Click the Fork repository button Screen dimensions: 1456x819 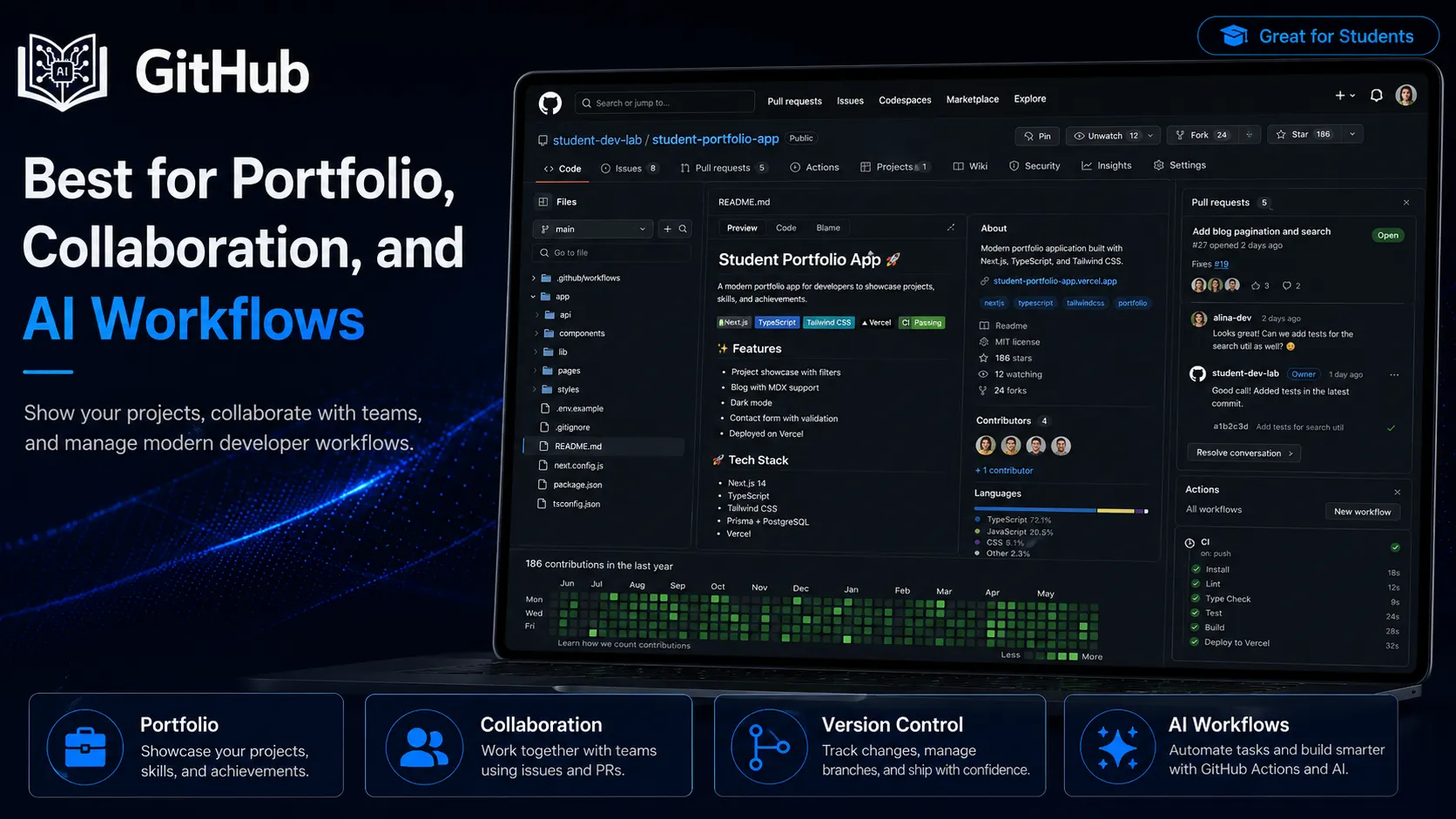click(1203, 135)
